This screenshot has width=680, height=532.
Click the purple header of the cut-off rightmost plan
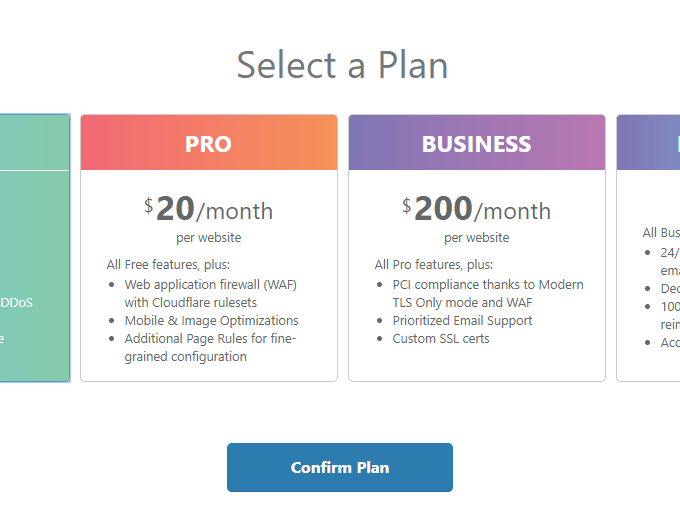(648, 143)
